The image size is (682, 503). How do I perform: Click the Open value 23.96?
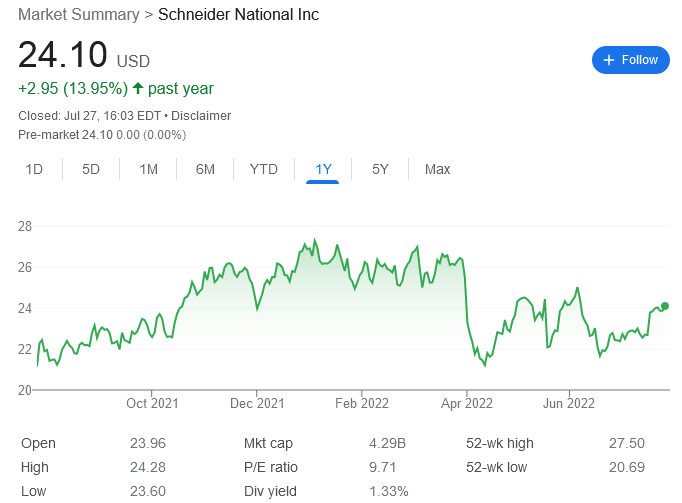pos(148,443)
